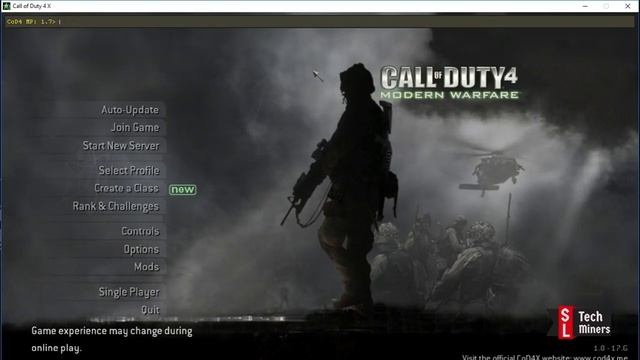Click the version number text 1.8 - 17.6
Image resolution: width=640 pixels, height=360 pixels.
[611, 348]
